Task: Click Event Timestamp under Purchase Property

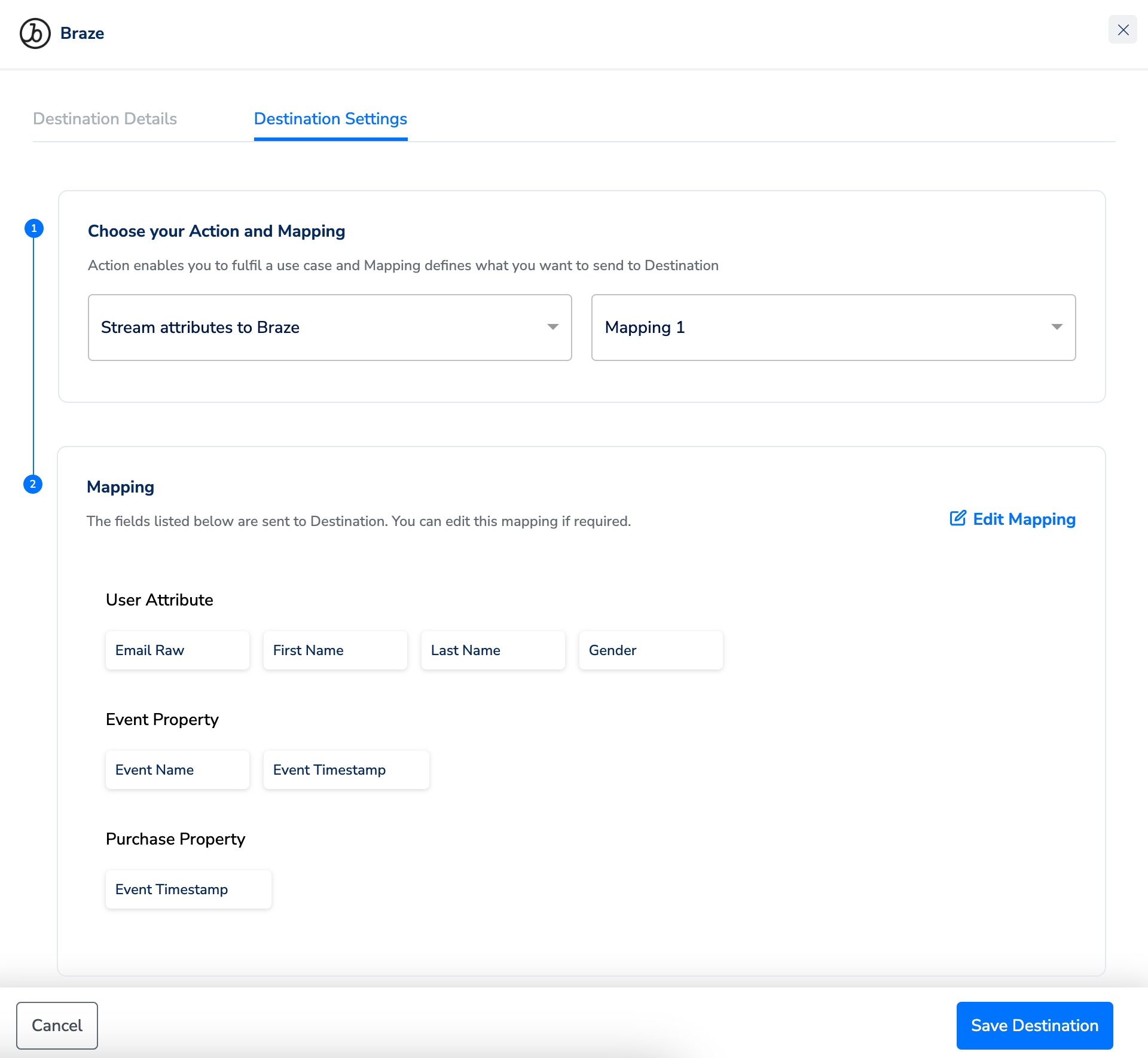Action: (x=188, y=889)
